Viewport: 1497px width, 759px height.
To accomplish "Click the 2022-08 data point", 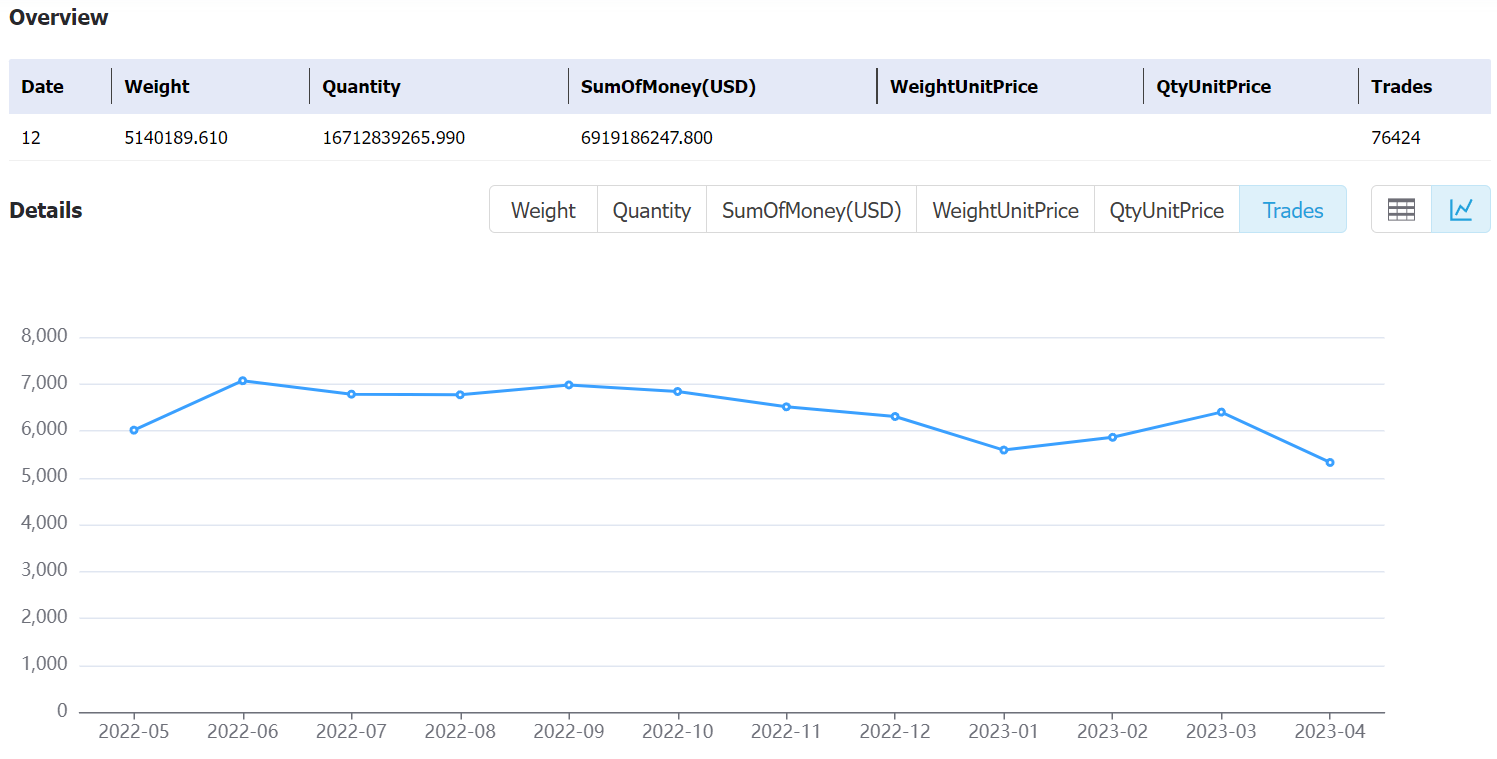I will (460, 394).
